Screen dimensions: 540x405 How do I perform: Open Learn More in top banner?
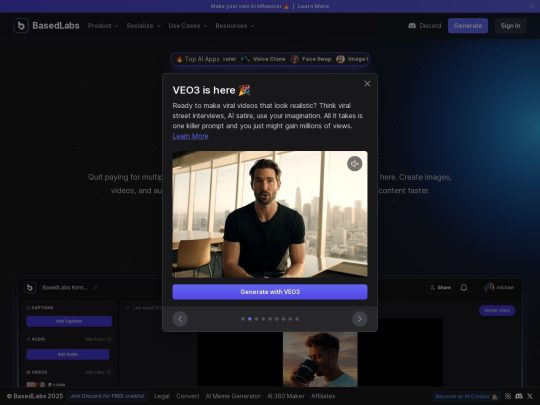click(313, 6)
